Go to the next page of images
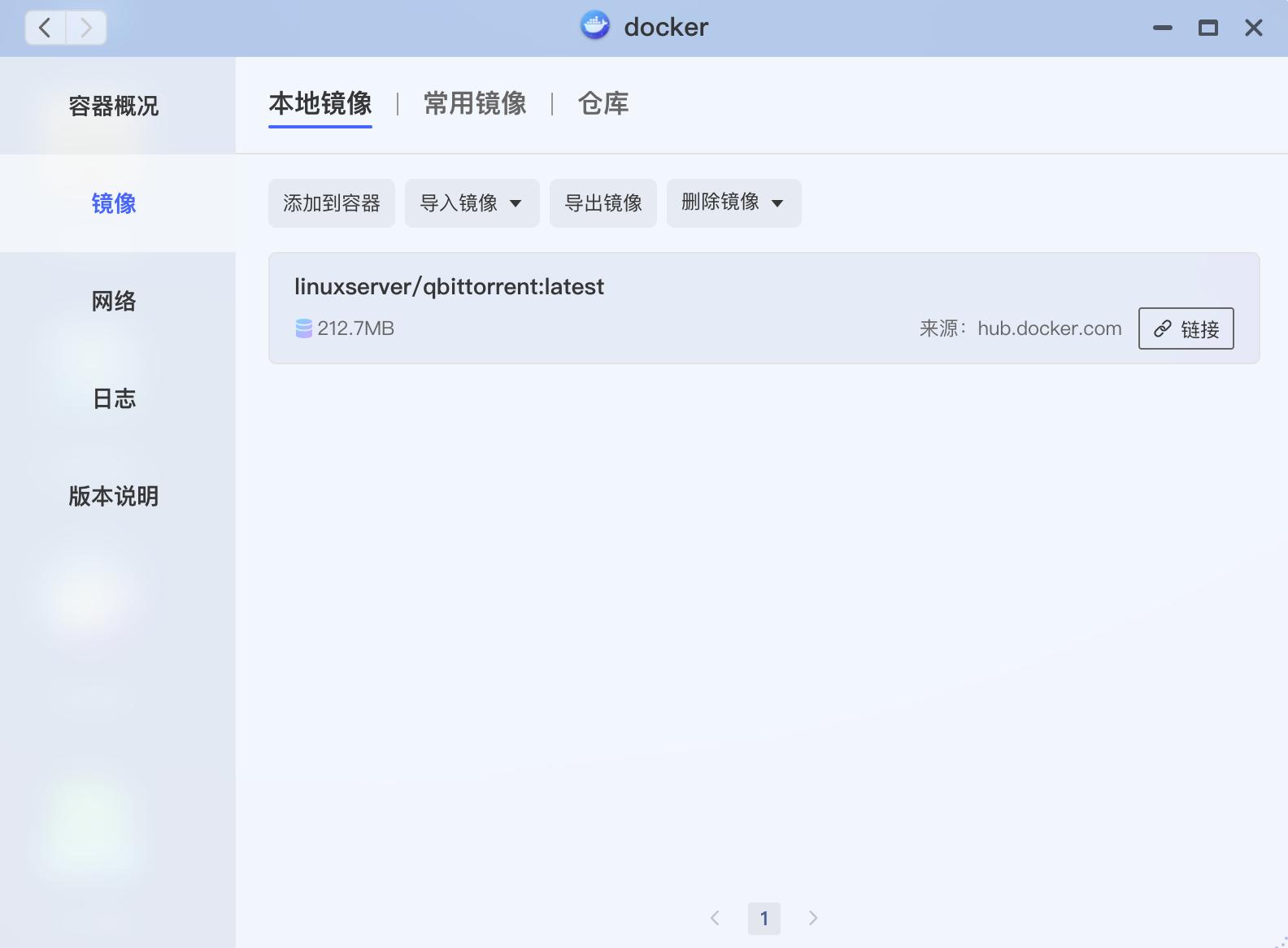 813,918
